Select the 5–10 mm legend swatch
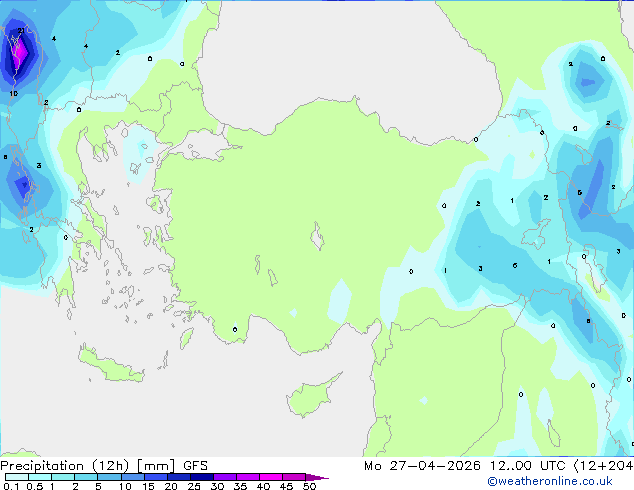This screenshot has width=634, height=490. (109, 477)
